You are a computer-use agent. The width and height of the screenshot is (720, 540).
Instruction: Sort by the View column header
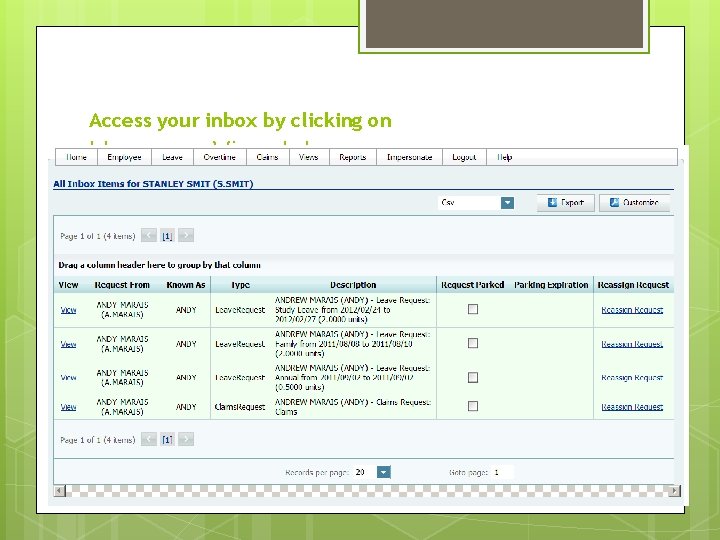(x=68, y=285)
